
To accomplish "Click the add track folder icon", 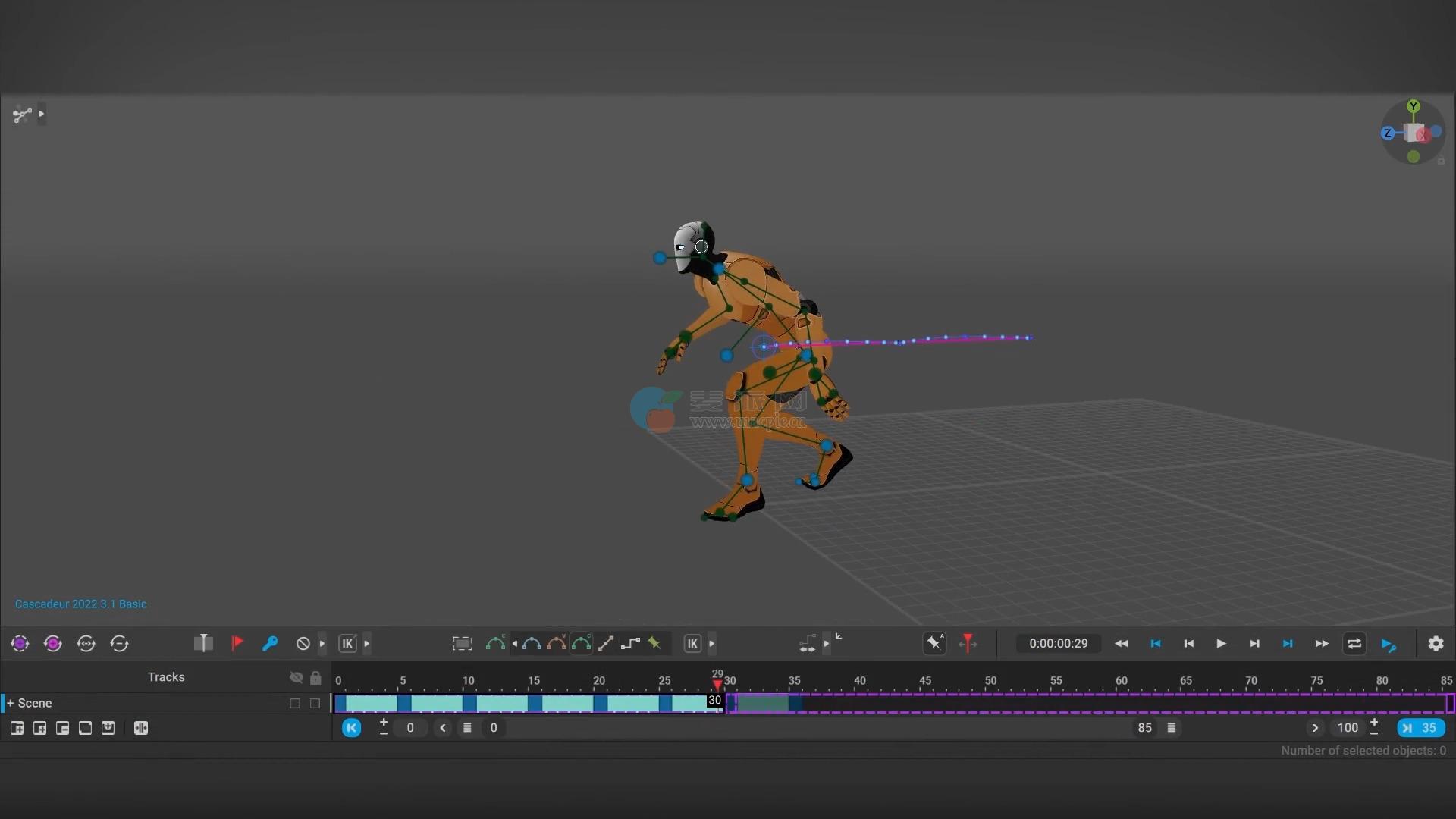I will coord(17,728).
